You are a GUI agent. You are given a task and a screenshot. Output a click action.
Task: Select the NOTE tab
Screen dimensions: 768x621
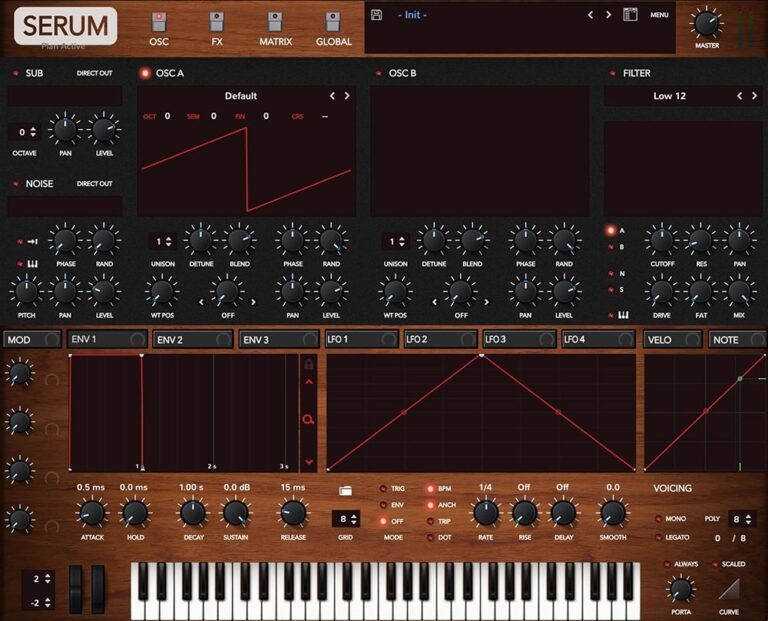(x=737, y=339)
